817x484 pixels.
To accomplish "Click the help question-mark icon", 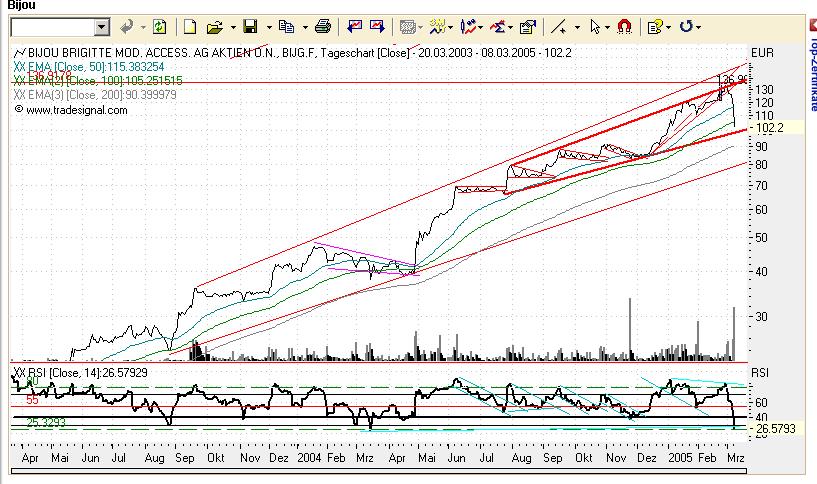I will 654,27.
